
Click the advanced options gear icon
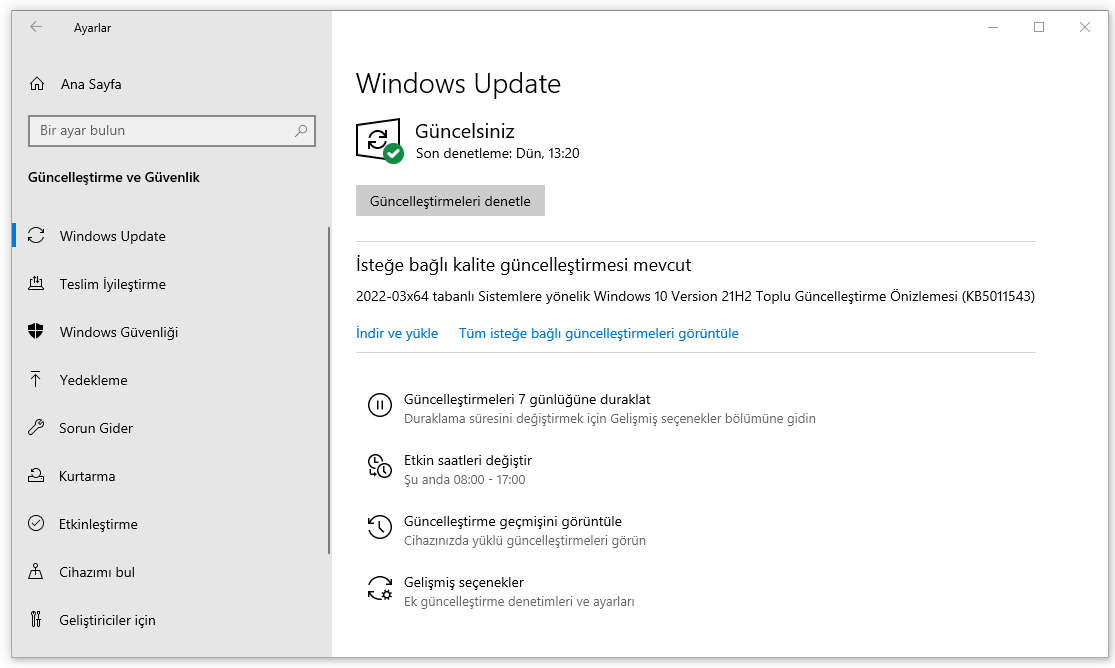pos(380,588)
